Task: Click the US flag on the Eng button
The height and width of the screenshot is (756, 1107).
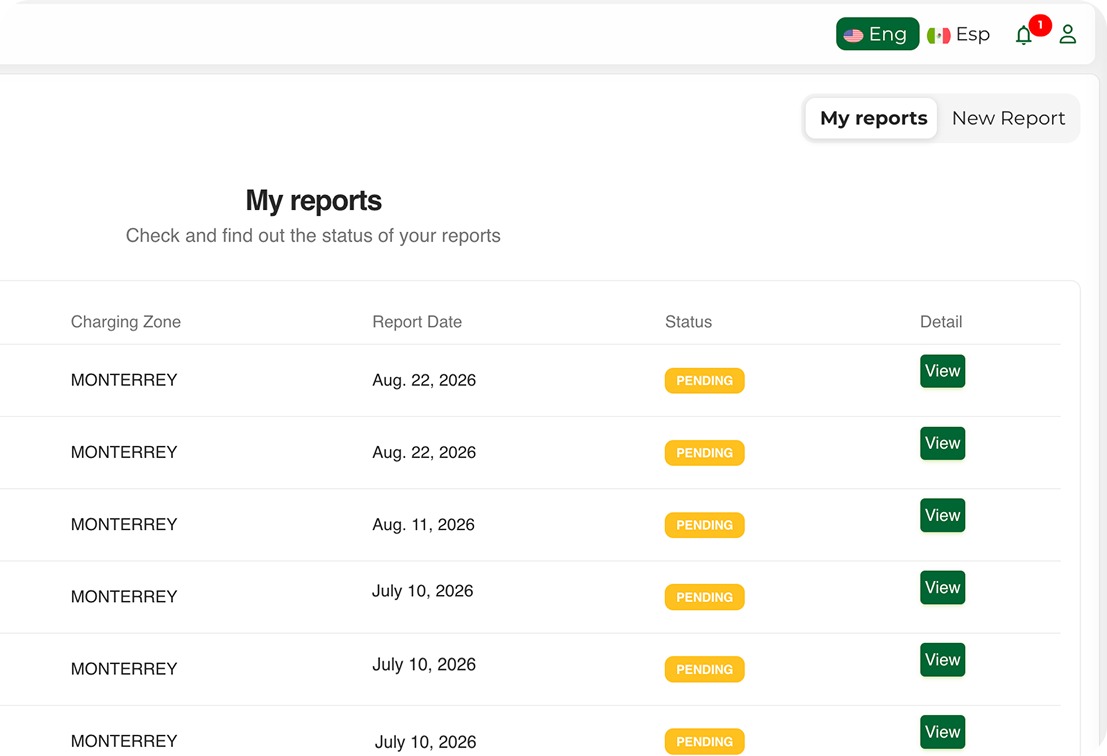Action: pos(853,34)
